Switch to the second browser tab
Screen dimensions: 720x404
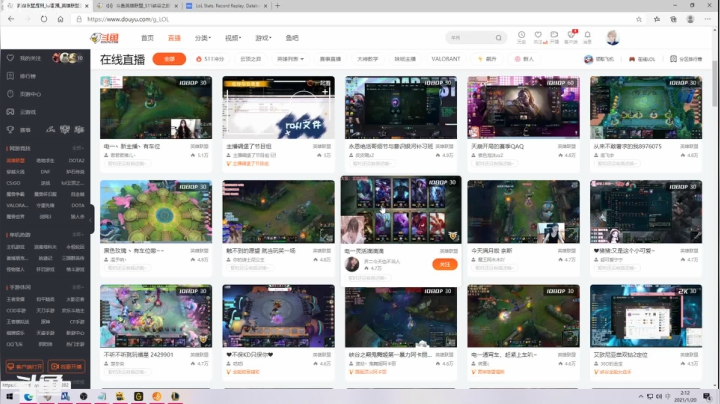138,6
